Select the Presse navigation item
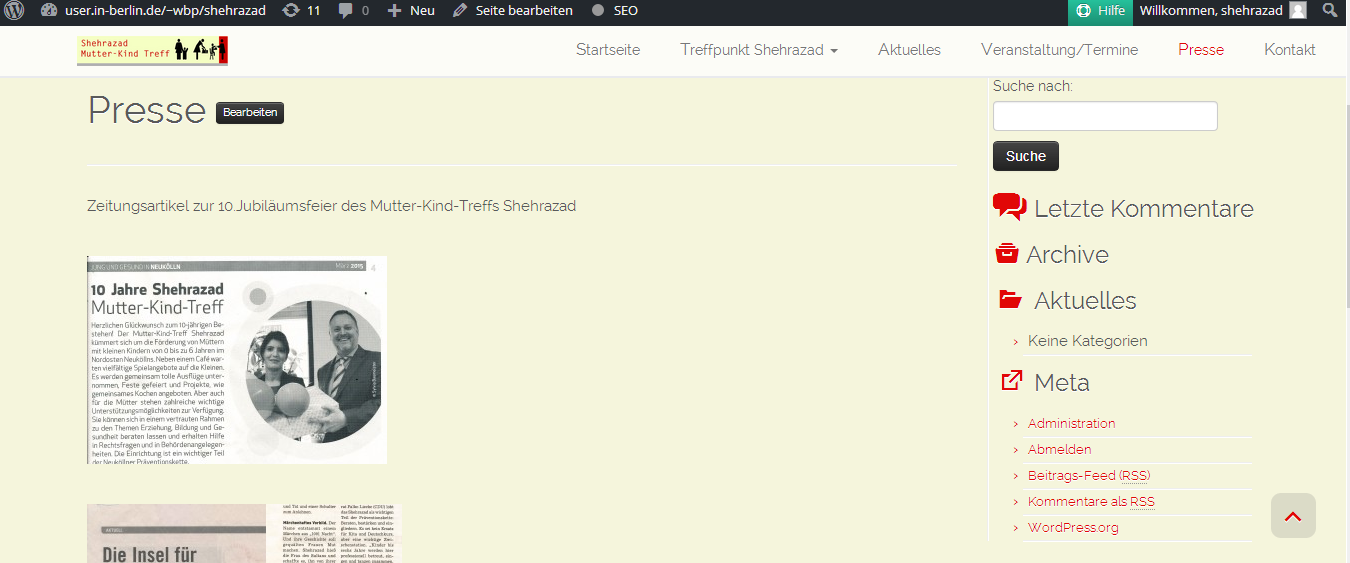 [x=1201, y=50]
